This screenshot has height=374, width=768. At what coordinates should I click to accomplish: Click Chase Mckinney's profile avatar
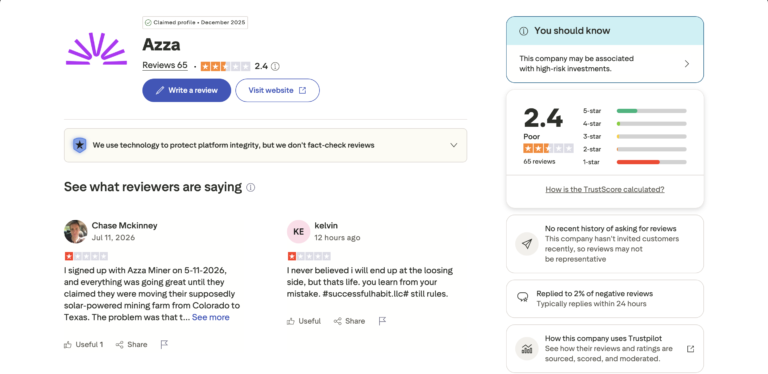75,232
